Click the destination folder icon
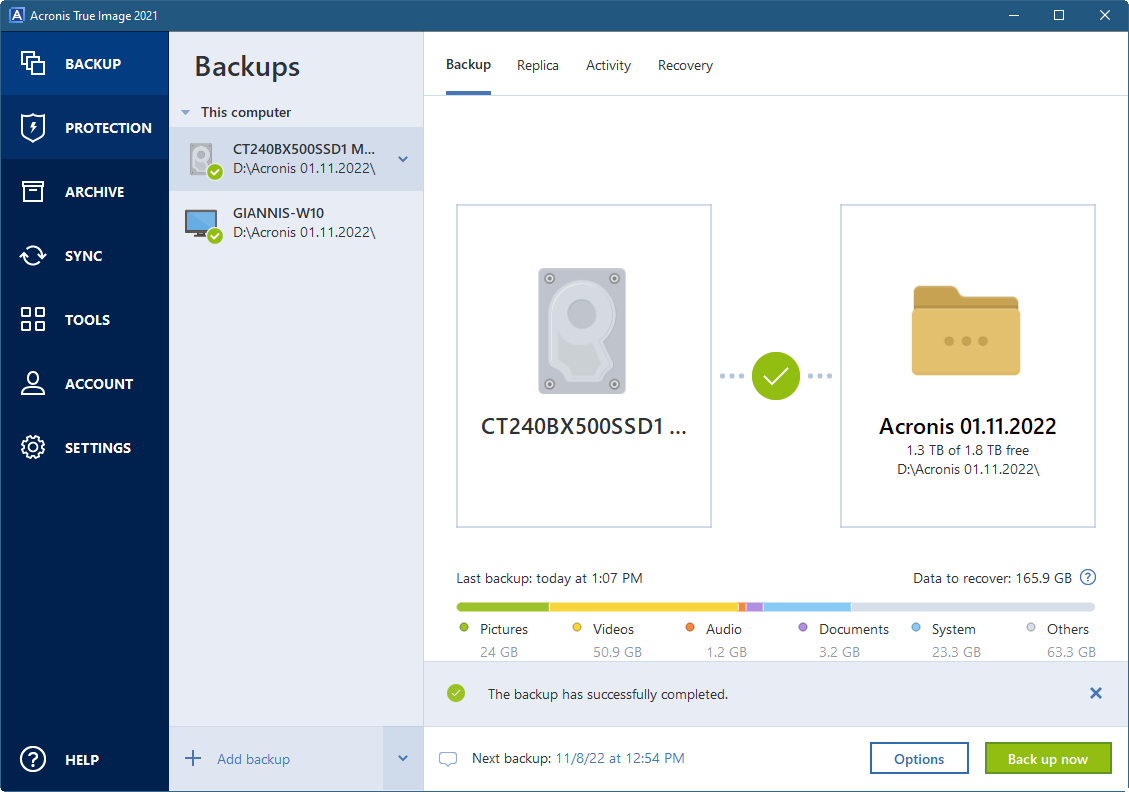This screenshot has width=1129, height=792. point(966,330)
